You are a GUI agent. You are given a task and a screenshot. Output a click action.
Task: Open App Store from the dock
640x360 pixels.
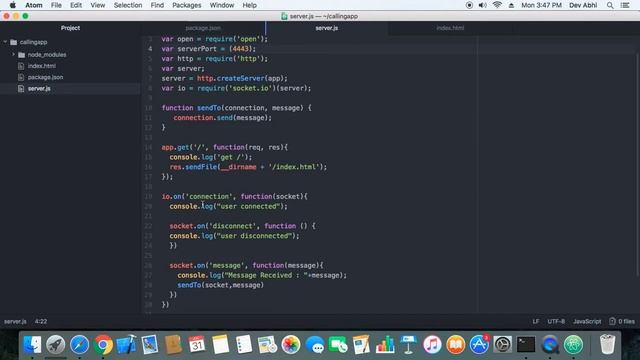479,344
